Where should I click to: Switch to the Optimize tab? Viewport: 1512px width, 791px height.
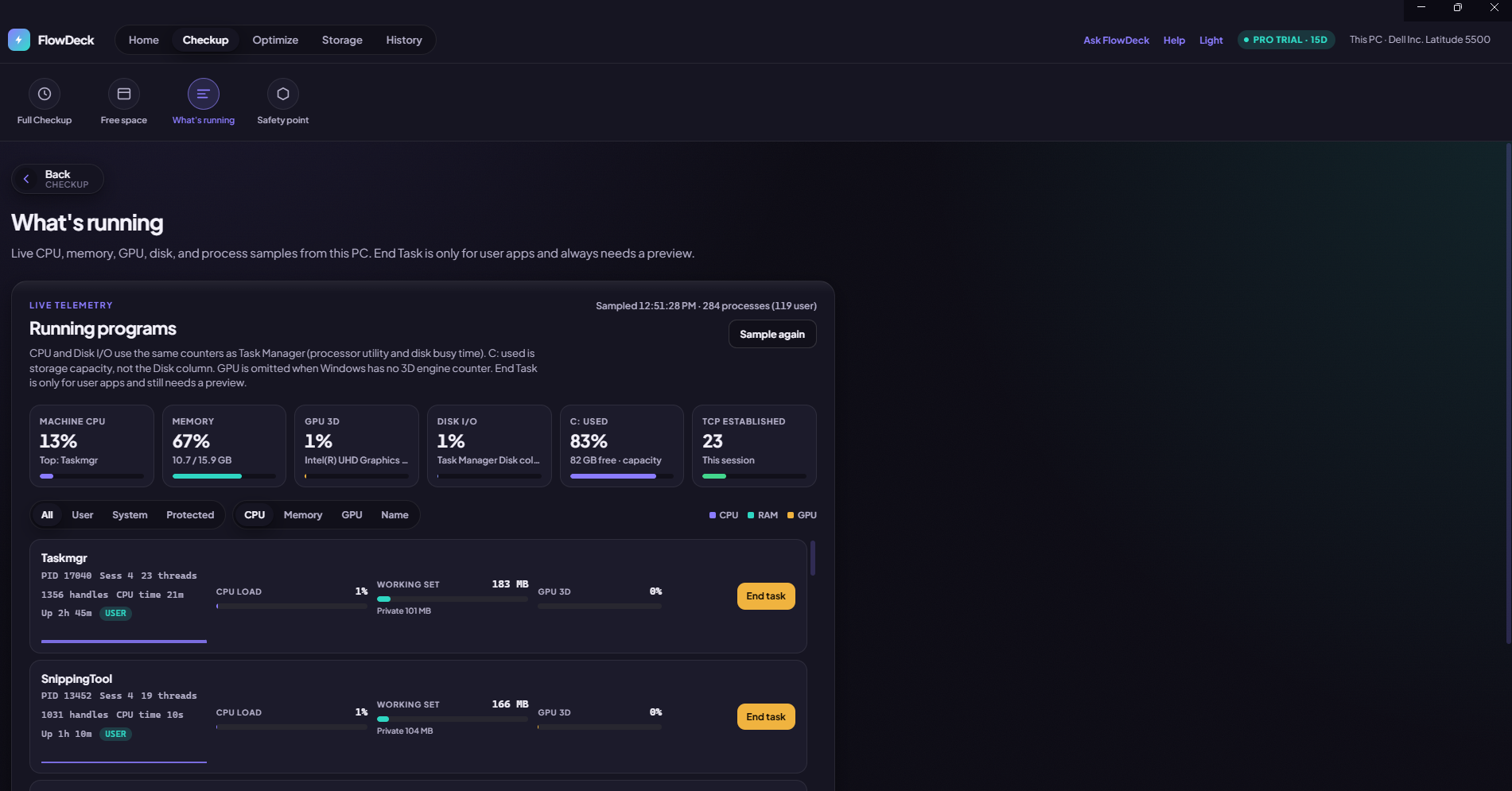275,40
